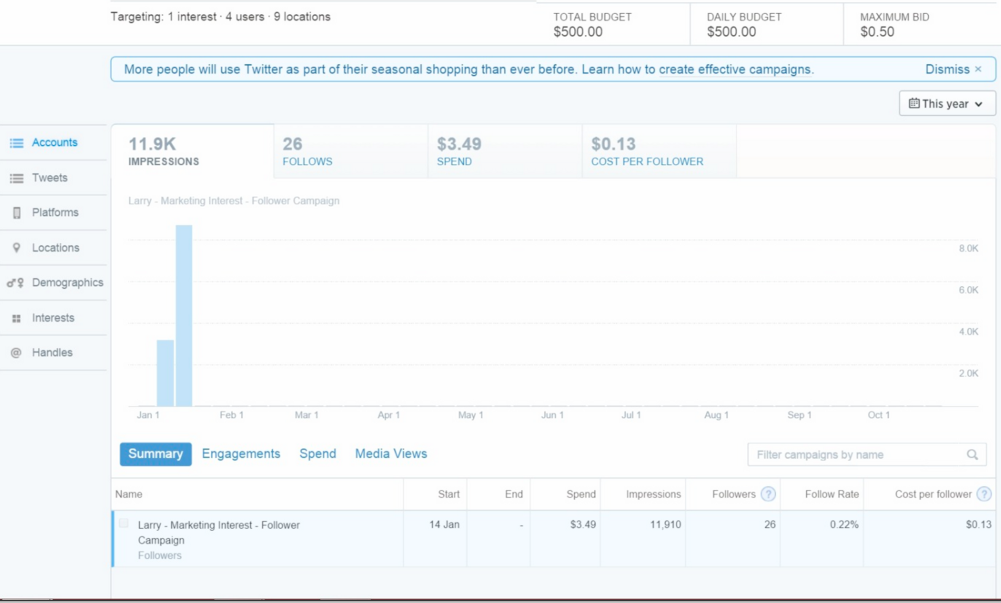Click the Locations pin icon
Image resolution: width=1001 pixels, height=603 pixels.
[16, 248]
